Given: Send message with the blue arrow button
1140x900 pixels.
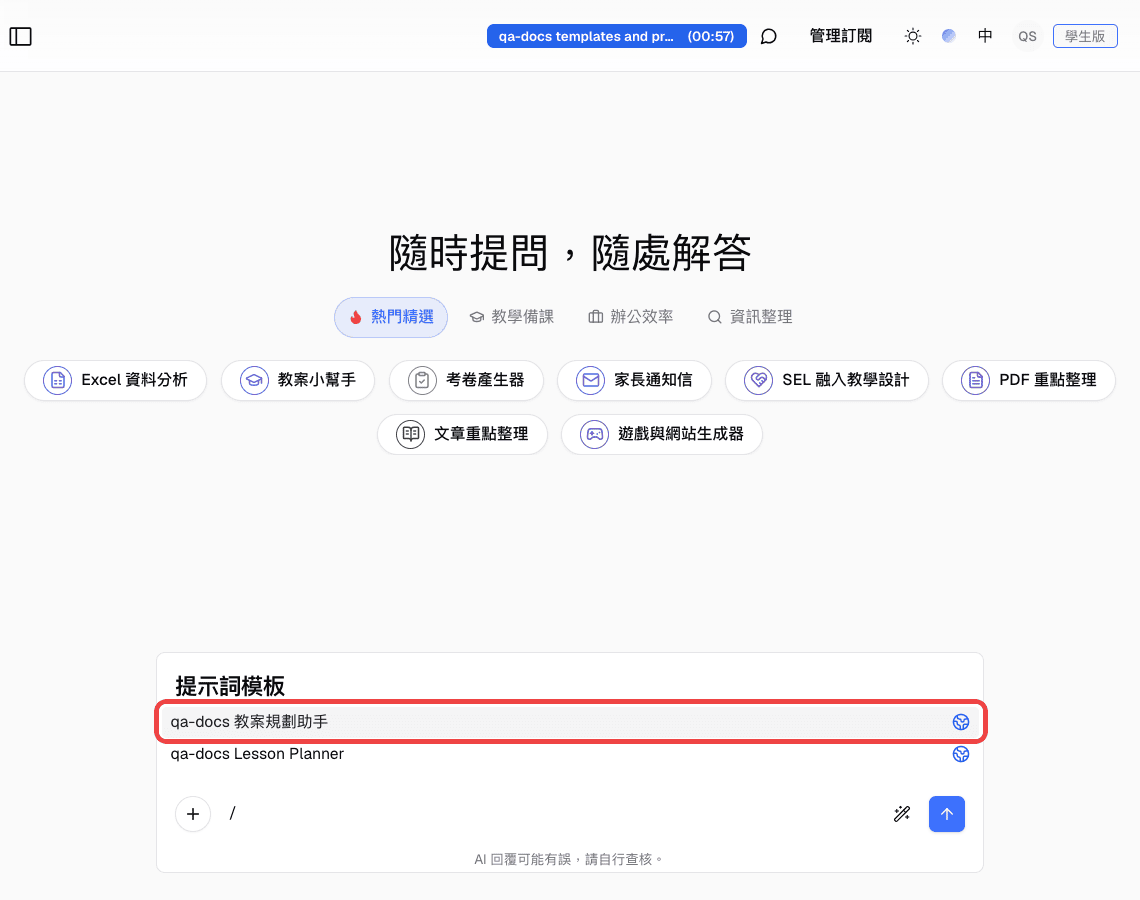Looking at the screenshot, I should pyautogui.click(x=947, y=813).
